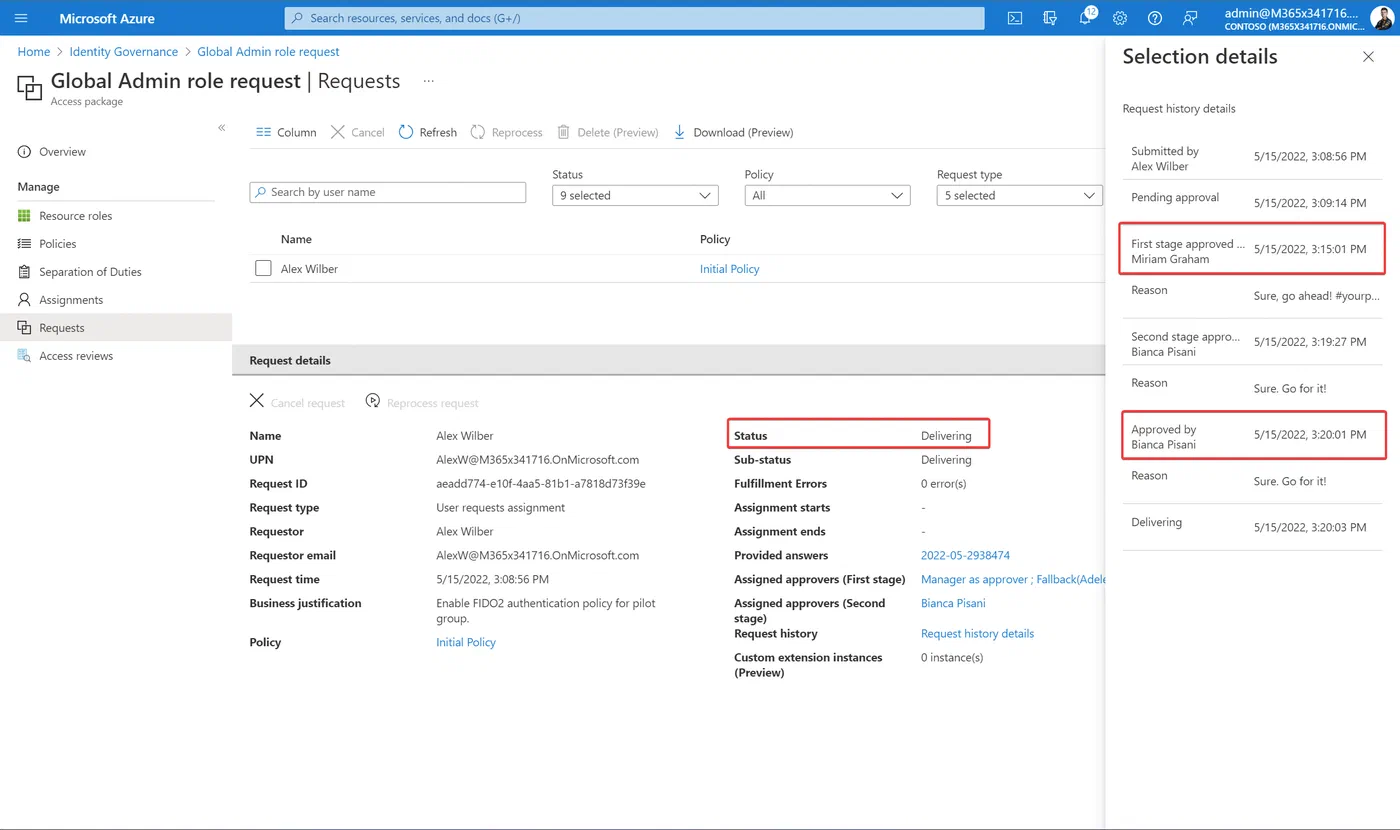Click the Column toolbar button

[x=286, y=132]
